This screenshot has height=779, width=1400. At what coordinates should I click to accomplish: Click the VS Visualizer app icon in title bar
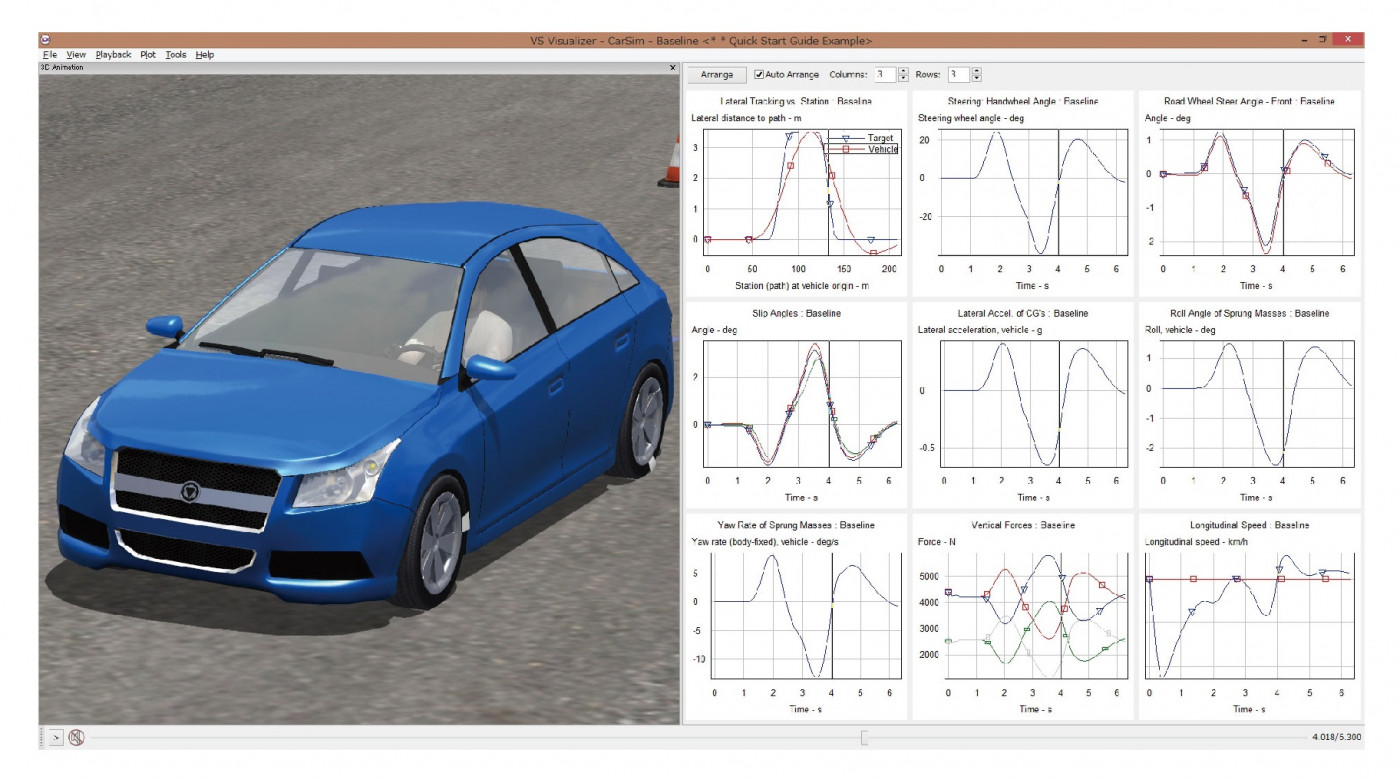(x=46, y=40)
